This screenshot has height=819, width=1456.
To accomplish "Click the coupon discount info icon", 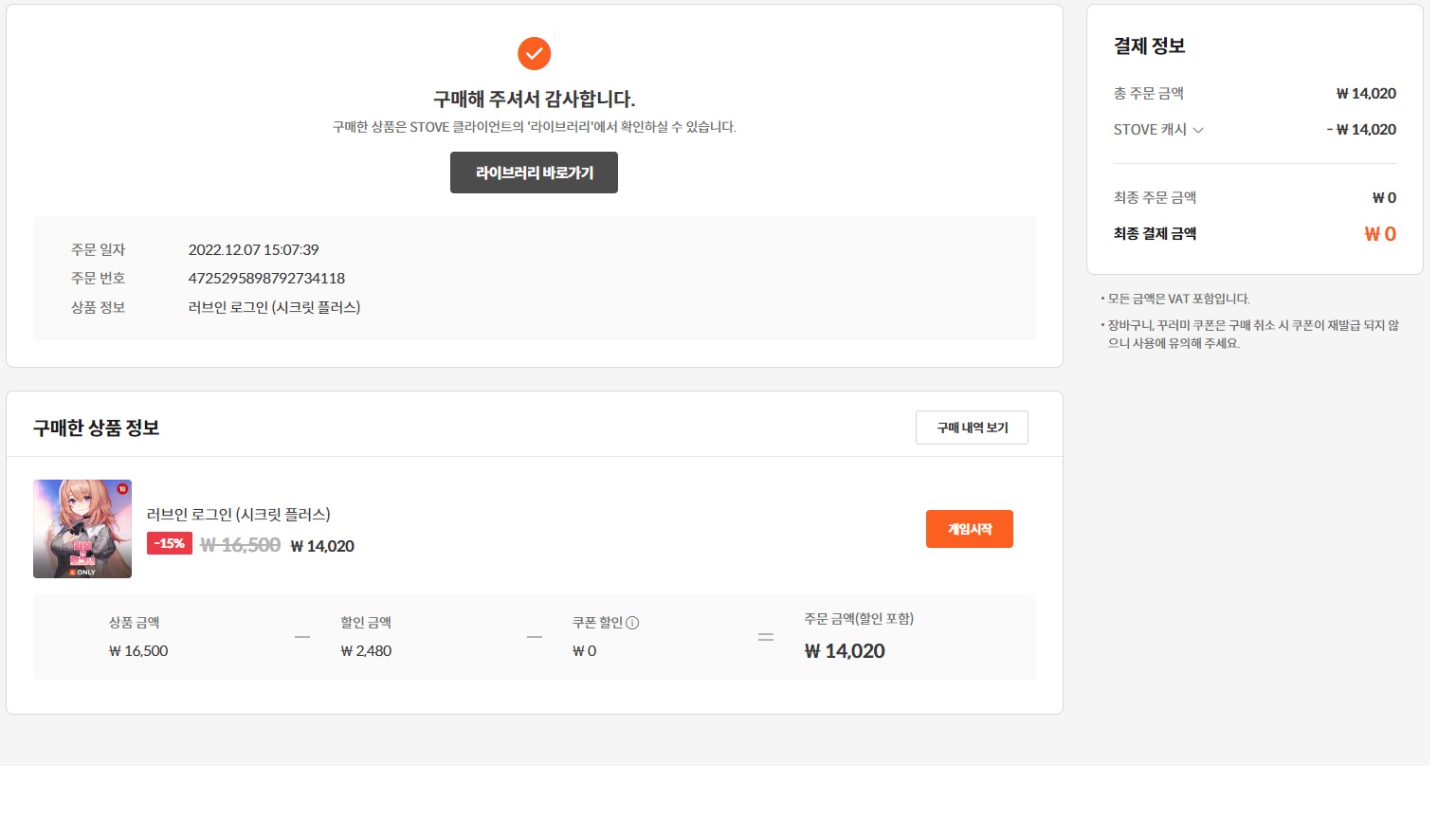I will pyautogui.click(x=632, y=623).
